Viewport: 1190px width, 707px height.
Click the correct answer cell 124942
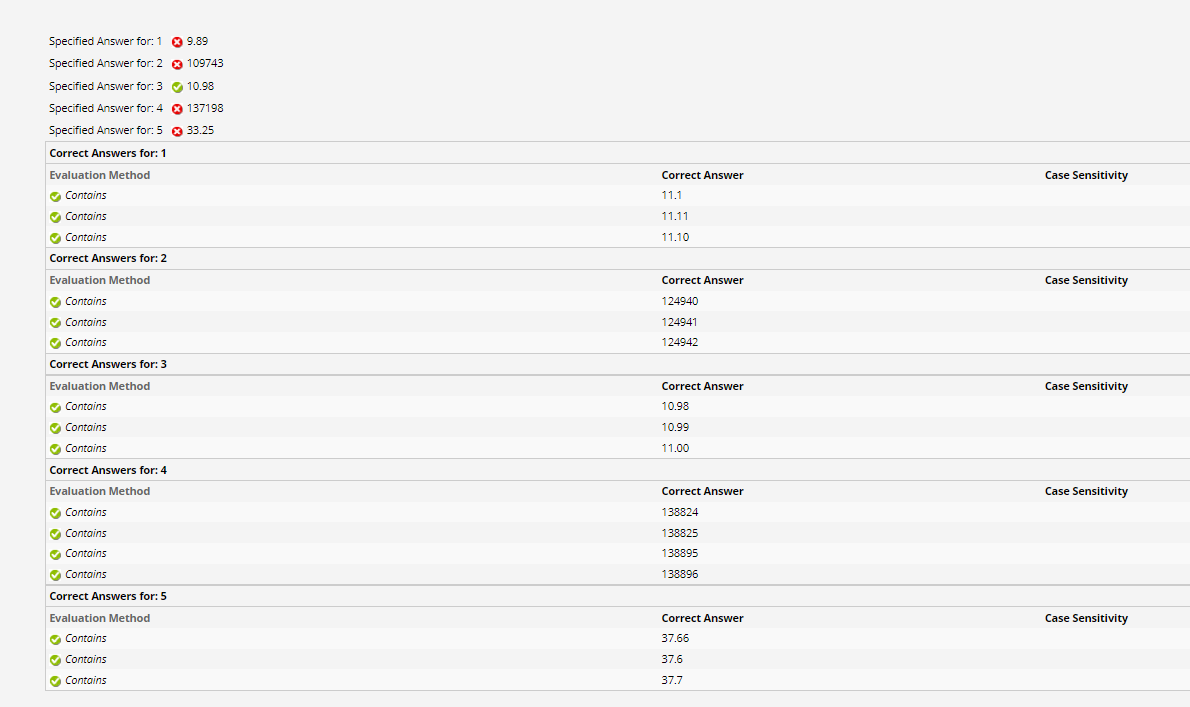(679, 342)
